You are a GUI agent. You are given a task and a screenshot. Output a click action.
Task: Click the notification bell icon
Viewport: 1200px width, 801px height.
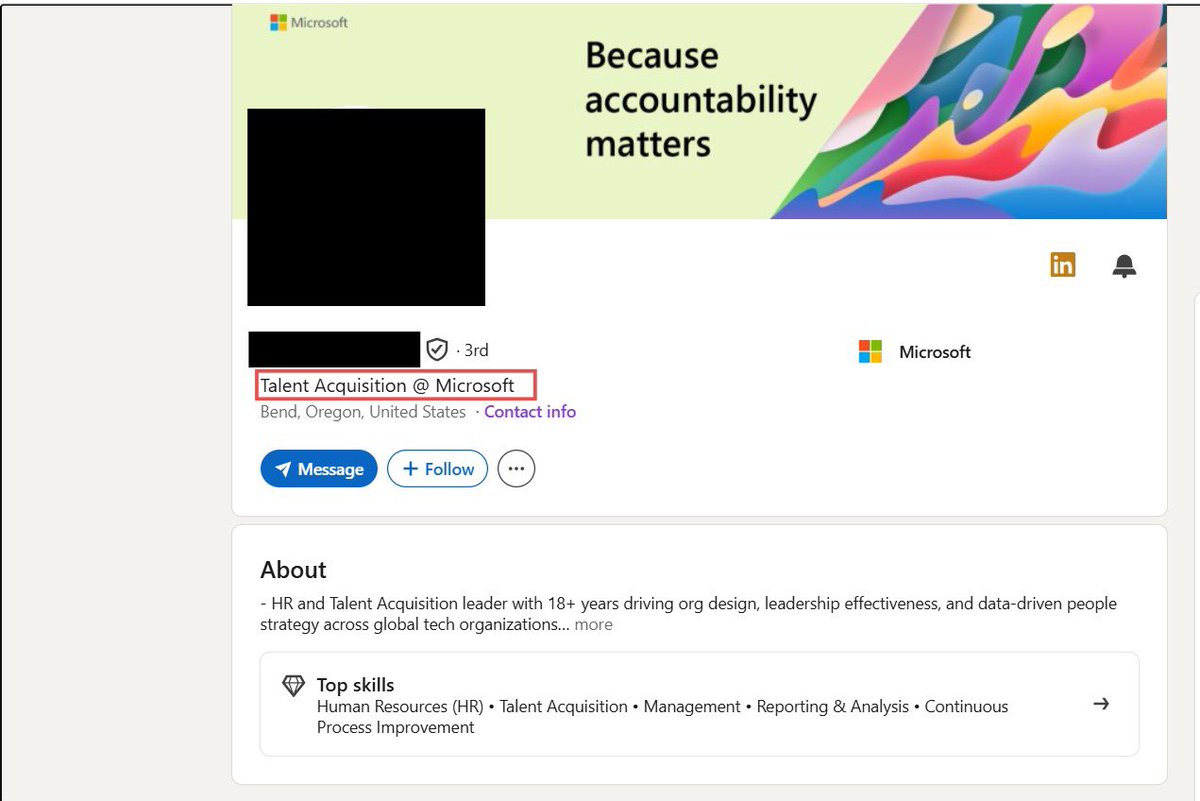tap(1124, 266)
